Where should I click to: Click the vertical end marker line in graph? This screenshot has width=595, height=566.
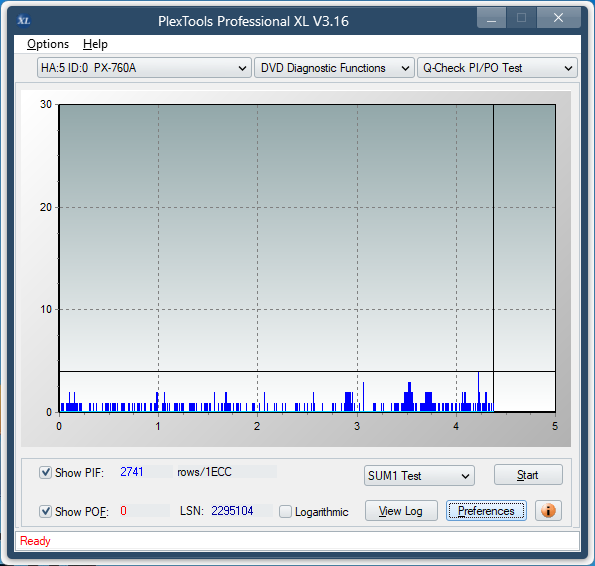[x=493, y=258]
